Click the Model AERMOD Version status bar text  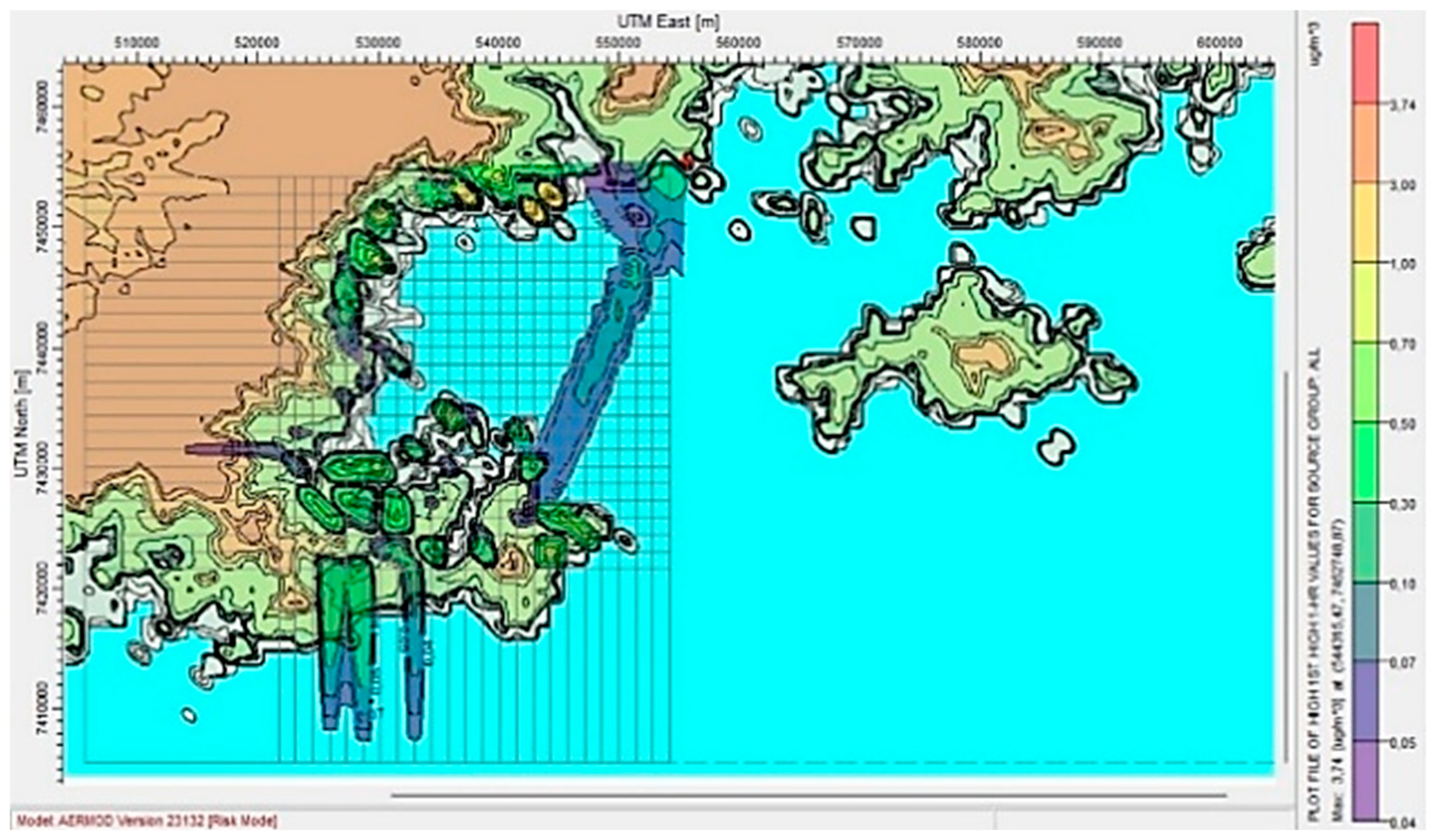[x=147, y=821]
